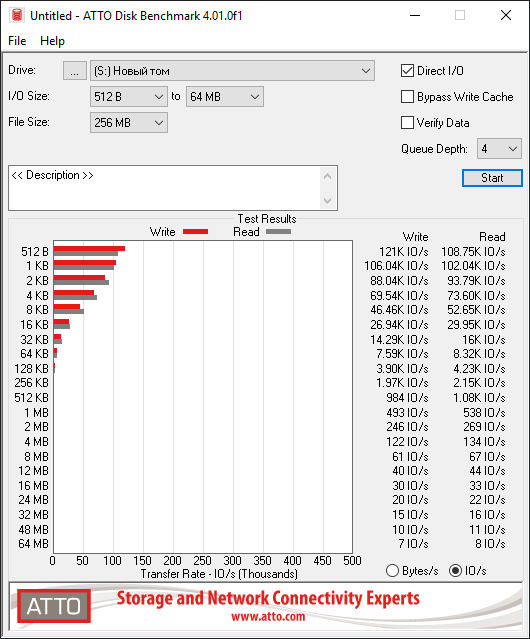Click the '16 KB' row label
The width and height of the screenshot is (530, 639).
coord(34,325)
